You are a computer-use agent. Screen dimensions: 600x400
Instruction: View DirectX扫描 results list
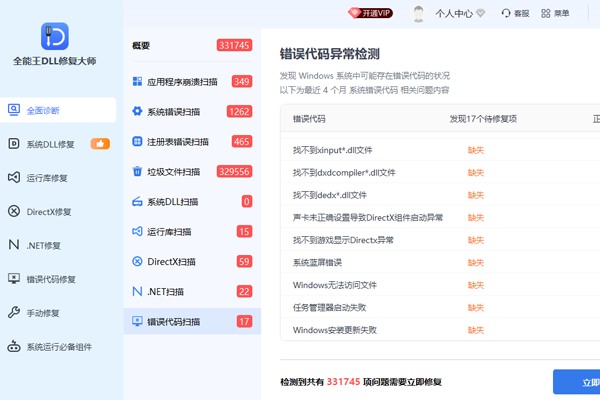point(192,261)
